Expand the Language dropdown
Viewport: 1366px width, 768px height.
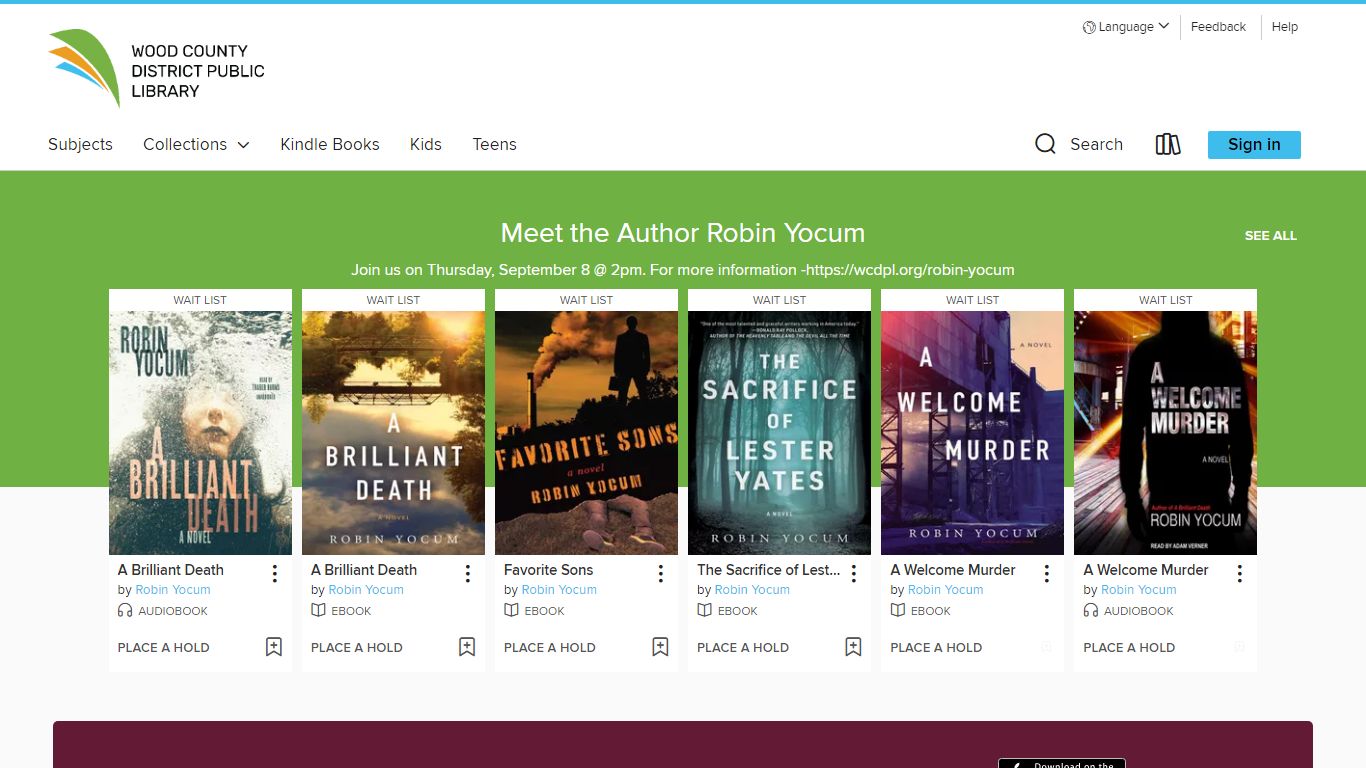pyautogui.click(x=1126, y=27)
